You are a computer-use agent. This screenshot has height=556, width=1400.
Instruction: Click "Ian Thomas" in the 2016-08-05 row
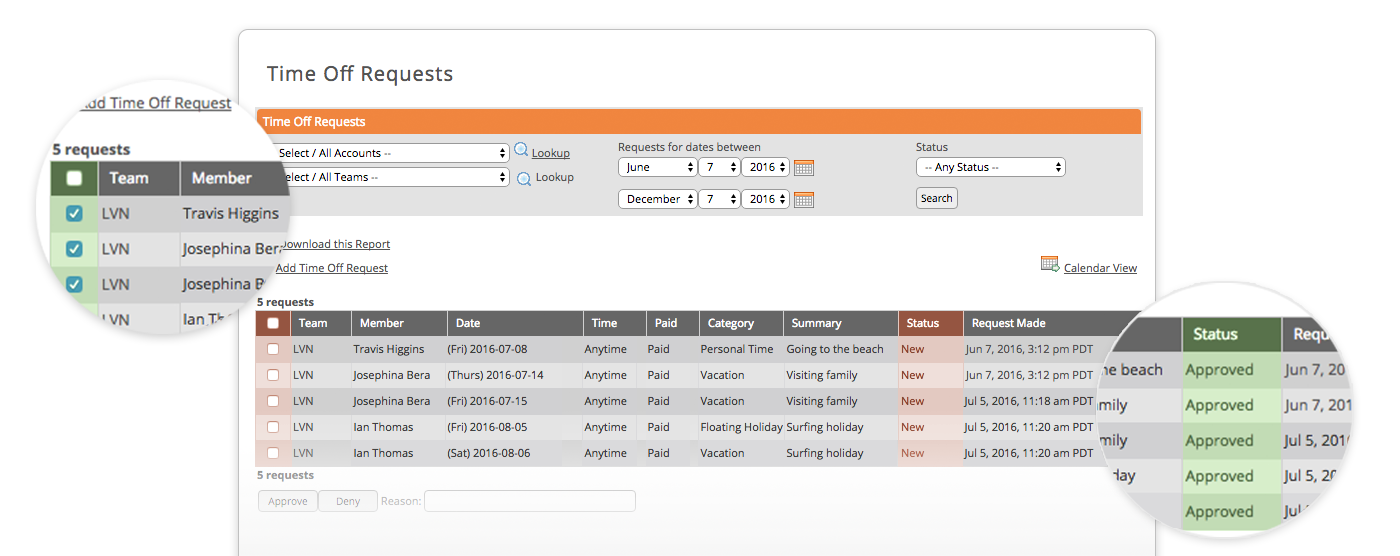click(x=383, y=427)
